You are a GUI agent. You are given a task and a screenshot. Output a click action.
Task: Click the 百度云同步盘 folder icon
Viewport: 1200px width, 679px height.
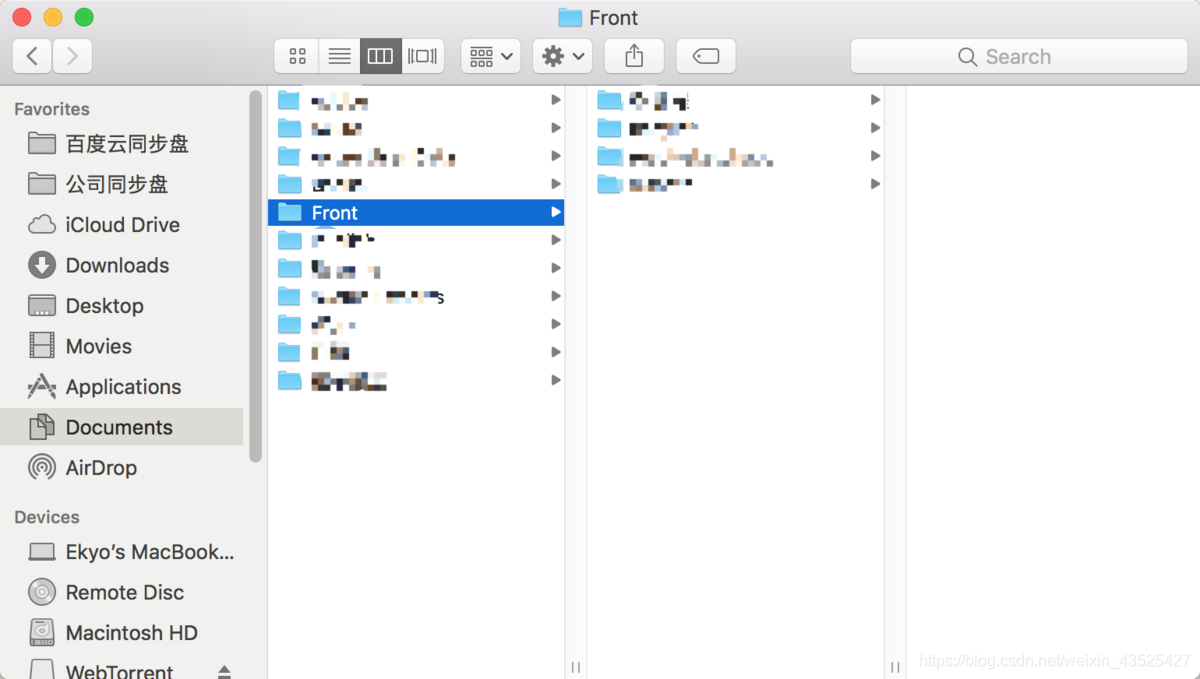click(x=42, y=143)
